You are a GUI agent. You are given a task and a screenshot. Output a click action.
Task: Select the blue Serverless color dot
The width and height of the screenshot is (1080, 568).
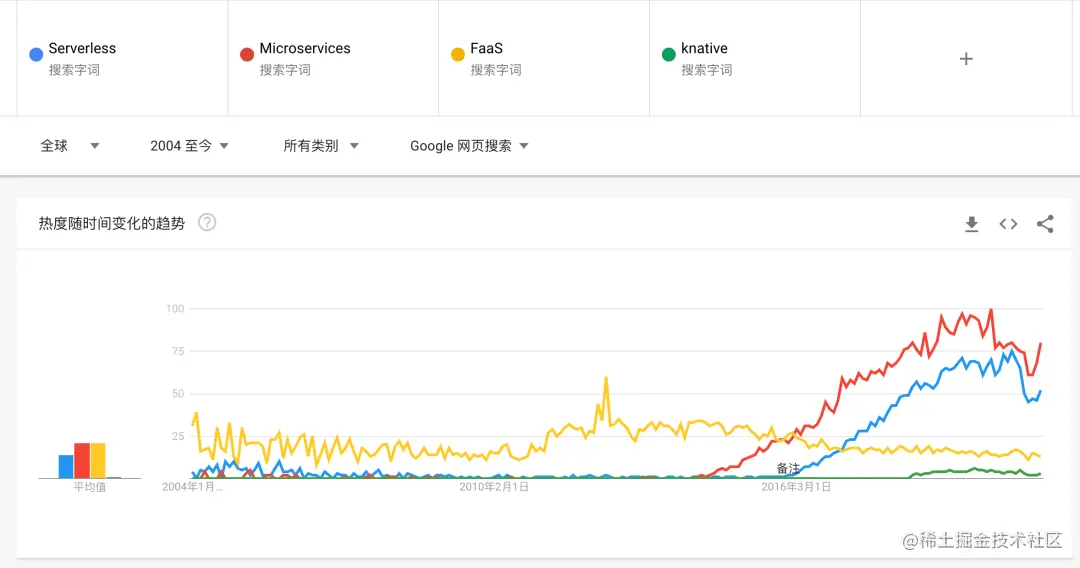(x=36, y=54)
